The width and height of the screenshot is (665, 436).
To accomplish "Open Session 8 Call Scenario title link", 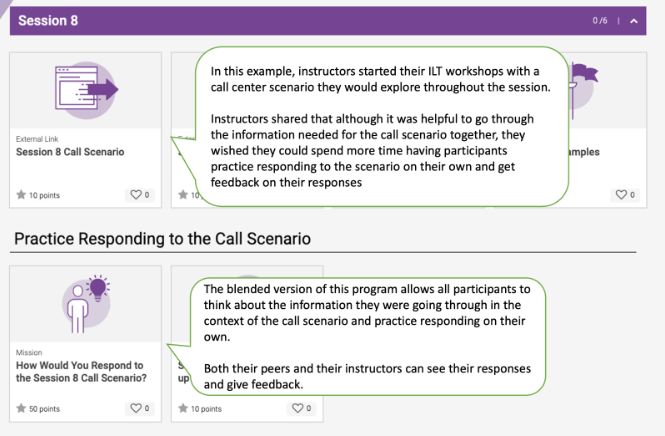I will [x=70, y=152].
